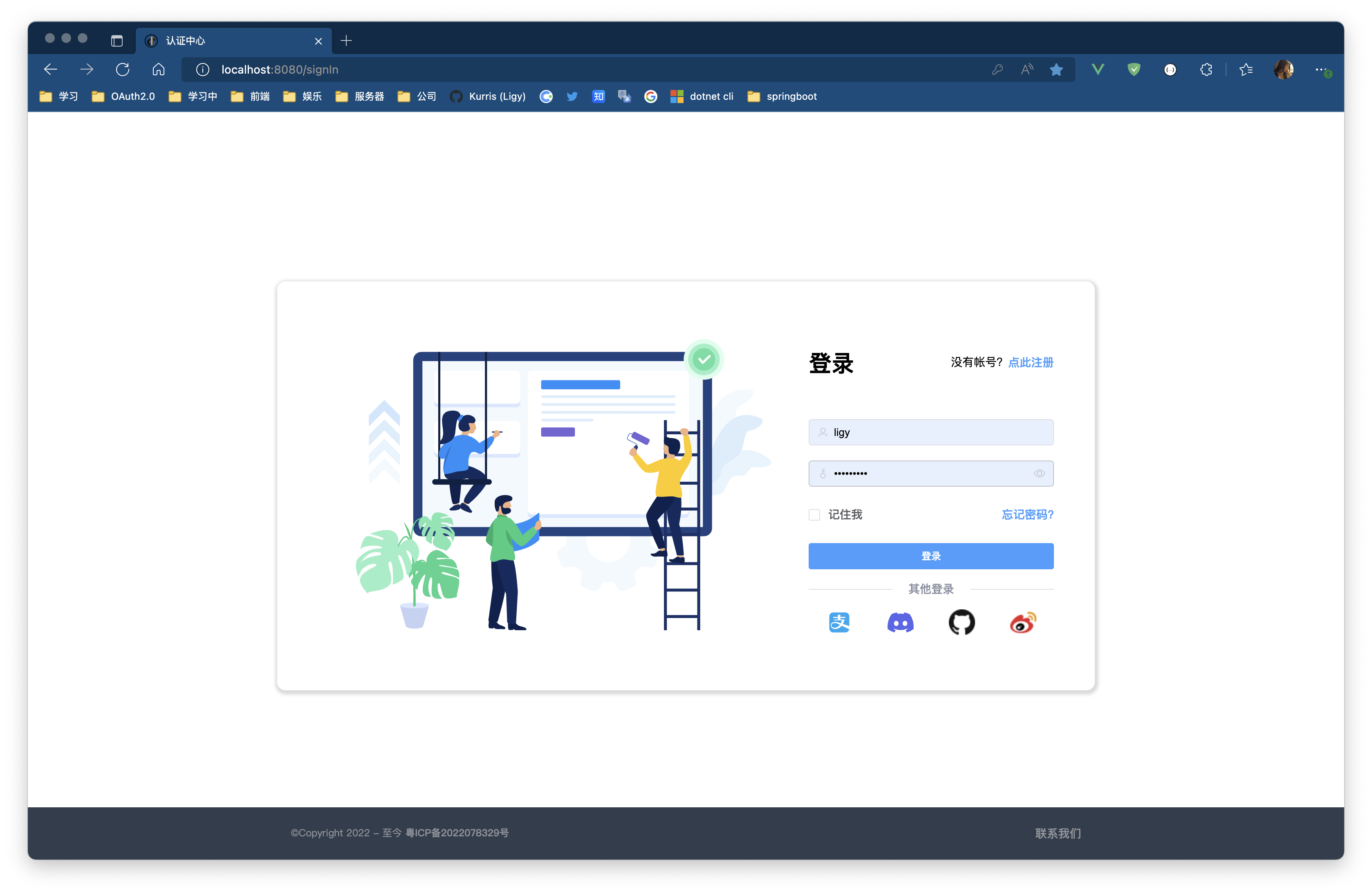The height and width of the screenshot is (894, 1372).
Task: Open the 前端 bookmark folder
Action: pyautogui.click(x=250, y=97)
